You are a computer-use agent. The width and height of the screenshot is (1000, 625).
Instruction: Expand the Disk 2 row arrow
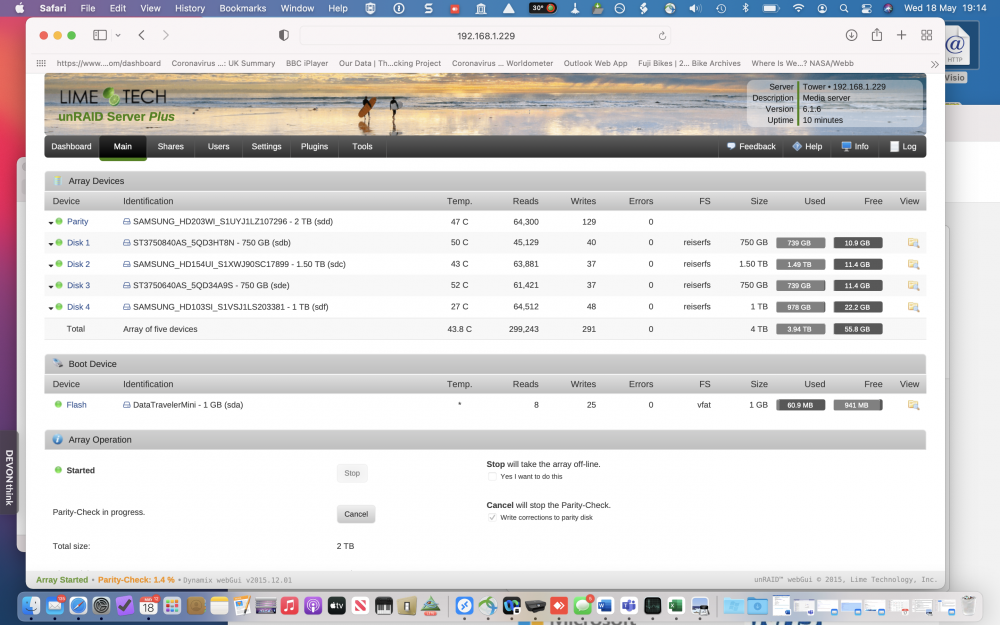(51, 265)
